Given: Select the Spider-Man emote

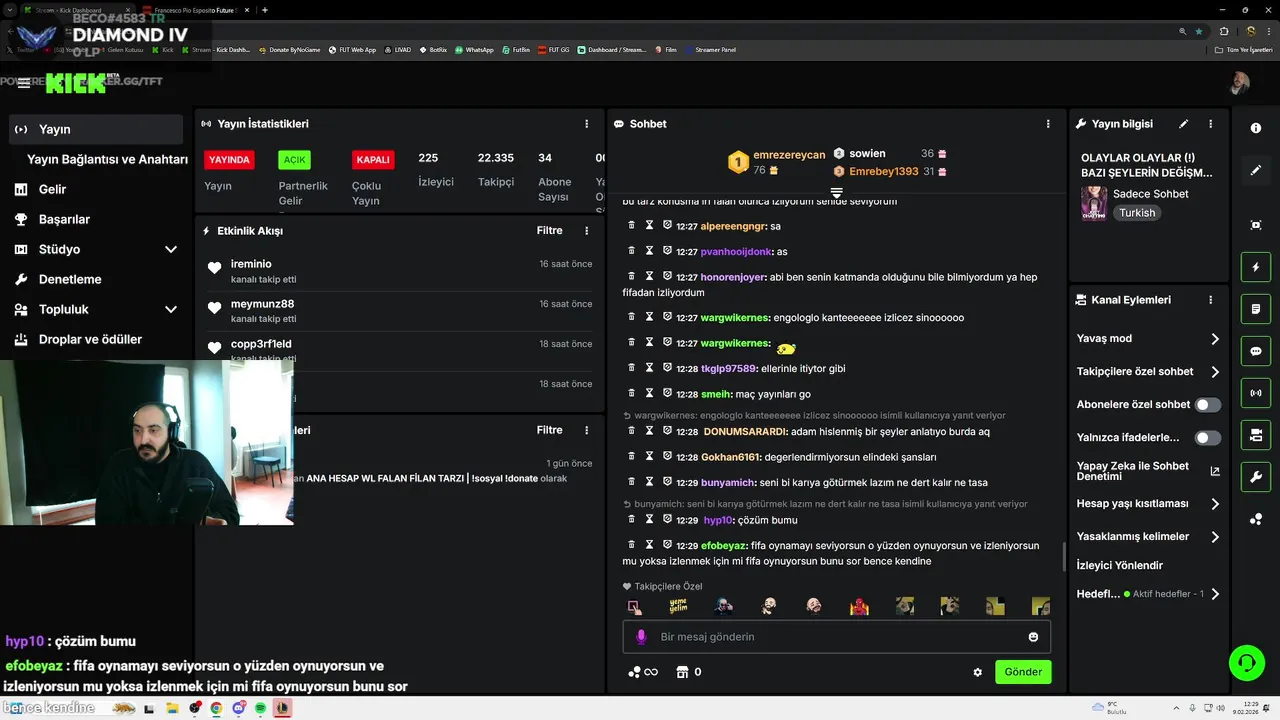Looking at the screenshot, I should pos(859,606).
